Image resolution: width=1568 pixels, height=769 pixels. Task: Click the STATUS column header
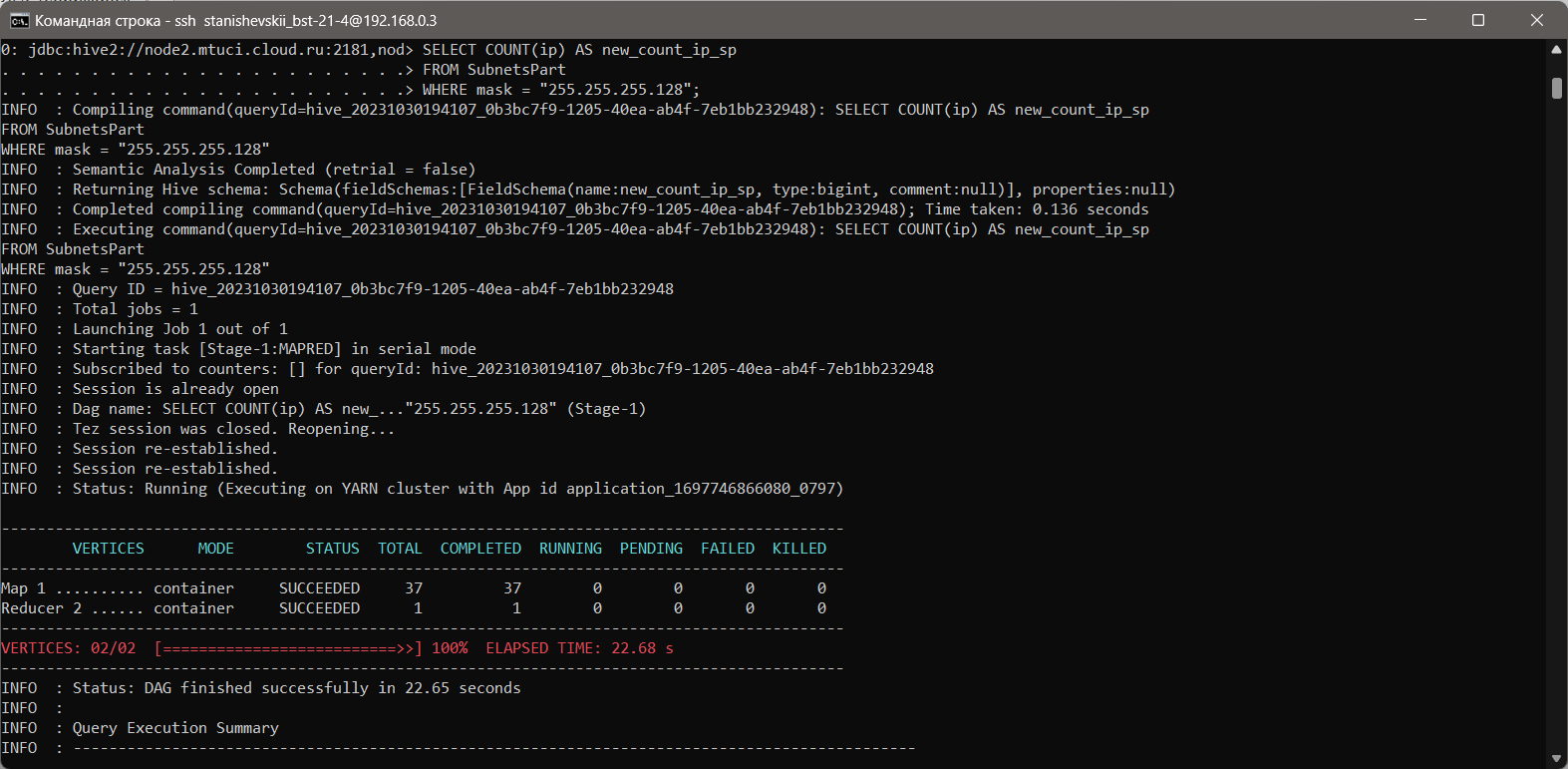[332, 549]
